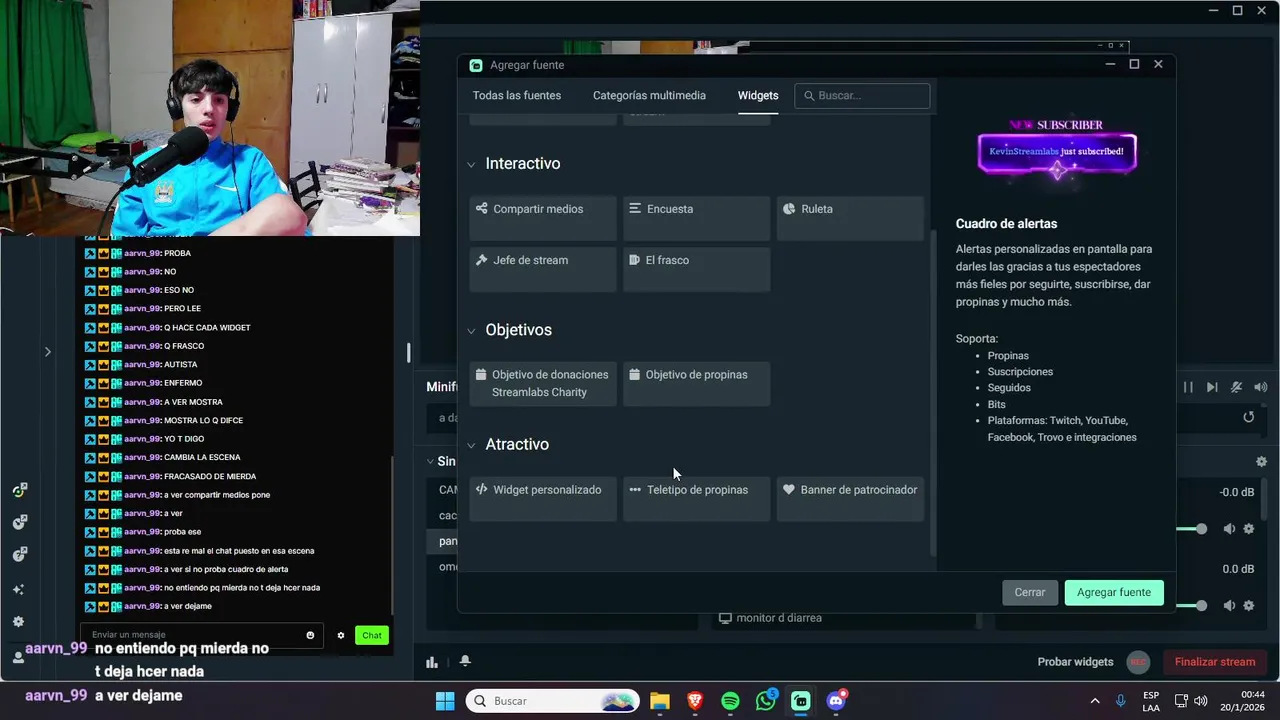This screenshot has width=1280, height=720.
Task: Skip to next in mini feed controls
Action: (1212, 387)
